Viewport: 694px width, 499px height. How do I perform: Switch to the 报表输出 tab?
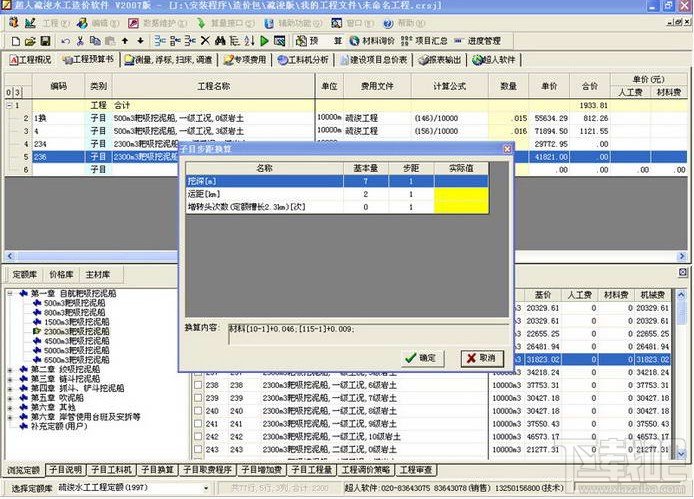point(440,60)
